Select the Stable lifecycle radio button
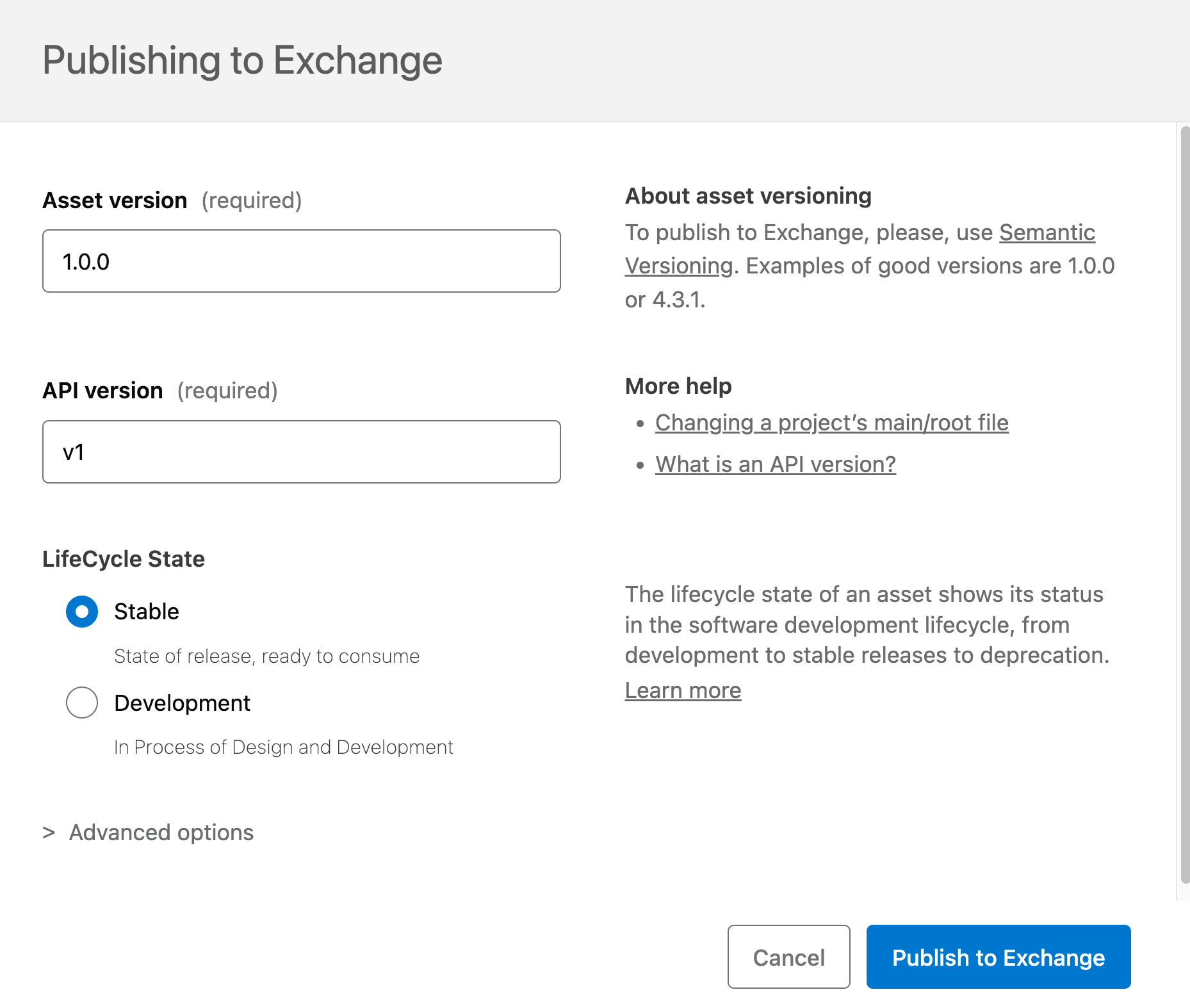This screenshot has width=1190, height=1008. point(81,612)
